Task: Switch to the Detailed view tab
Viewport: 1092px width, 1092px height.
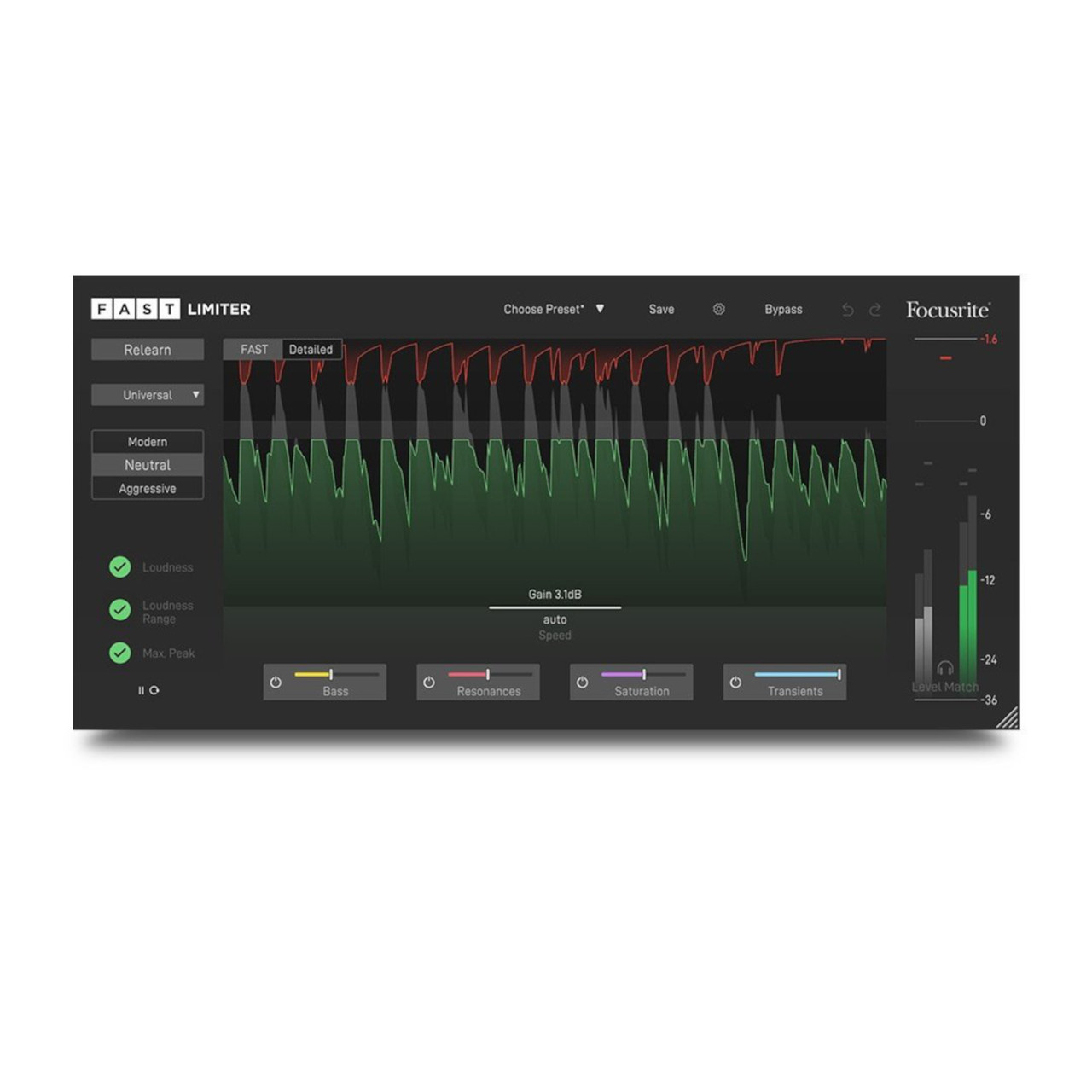Action: coord(311,350)
